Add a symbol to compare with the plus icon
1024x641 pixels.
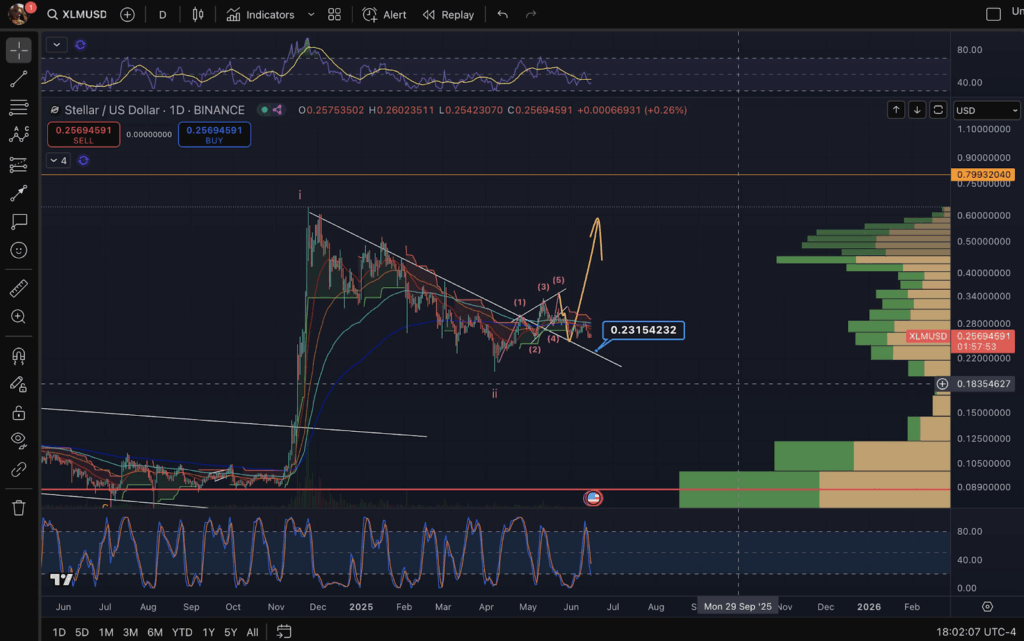pos(127,14)
